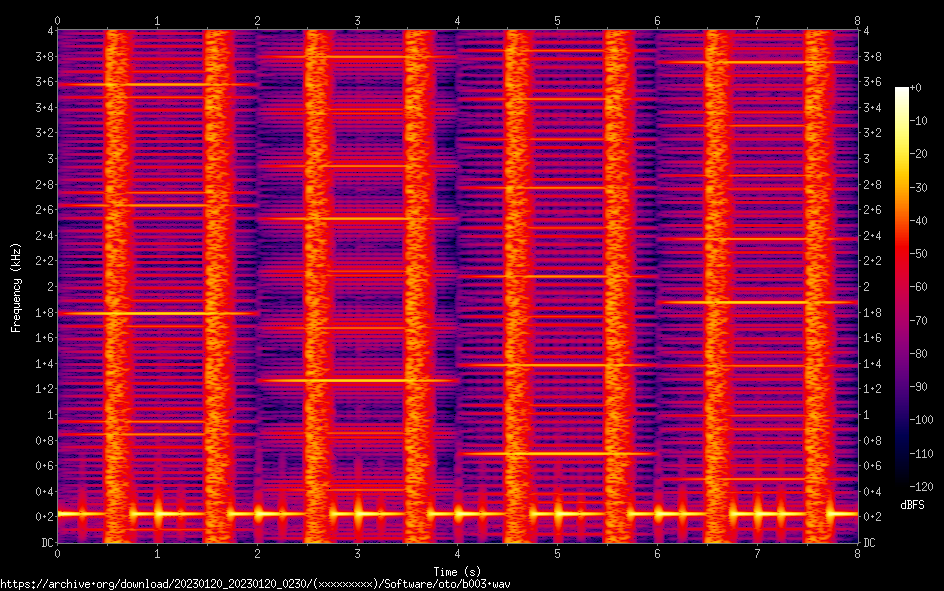Click the 4 second tick on top time axis
Viewport: 944px width, 591px height.
pos(457,20)
